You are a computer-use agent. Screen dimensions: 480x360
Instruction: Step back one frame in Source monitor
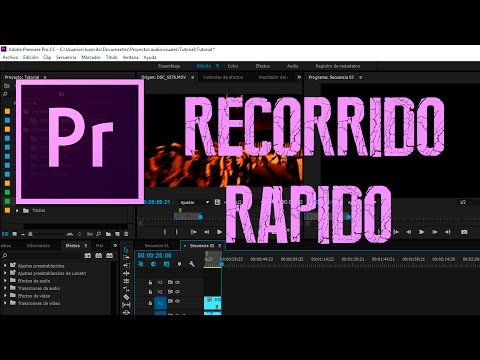207,232
